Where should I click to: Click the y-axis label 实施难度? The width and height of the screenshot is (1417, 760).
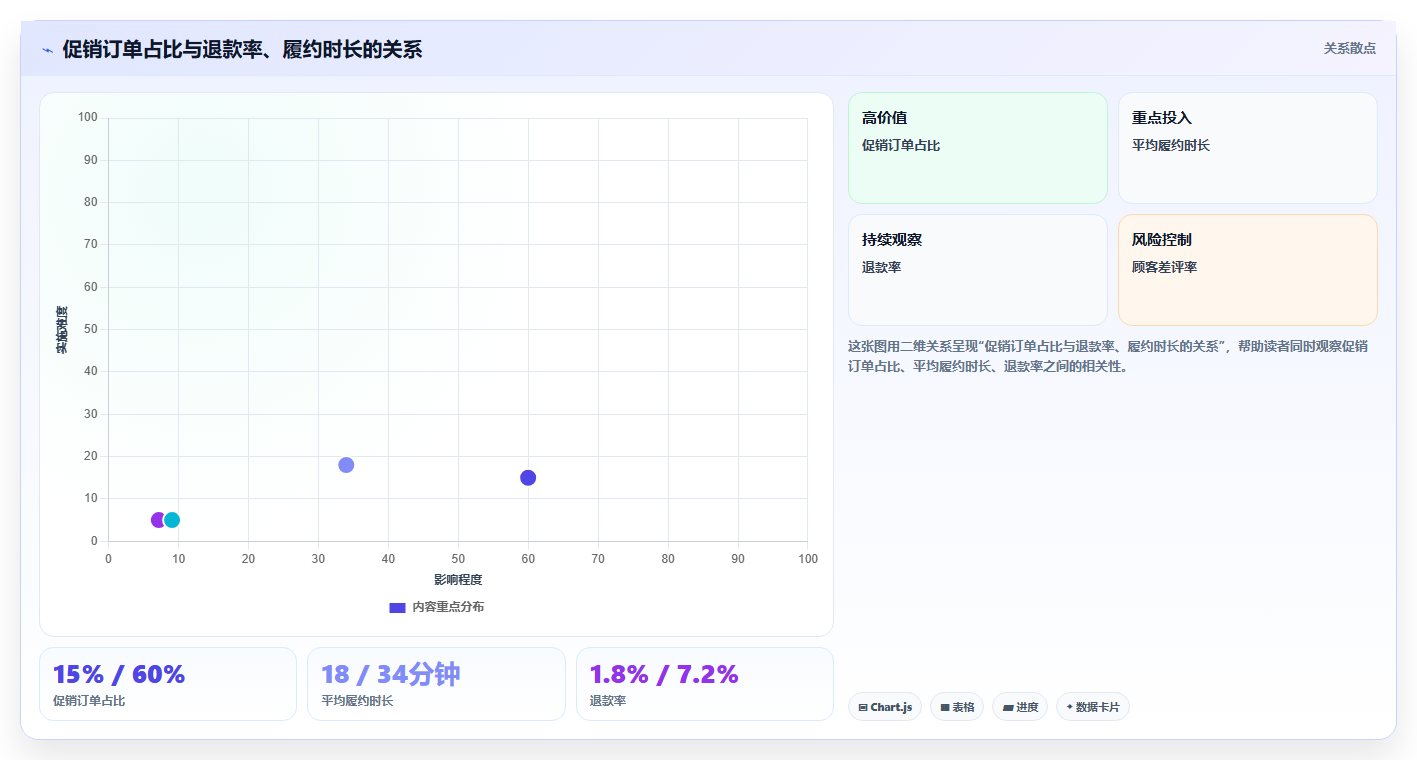[62, 330]
